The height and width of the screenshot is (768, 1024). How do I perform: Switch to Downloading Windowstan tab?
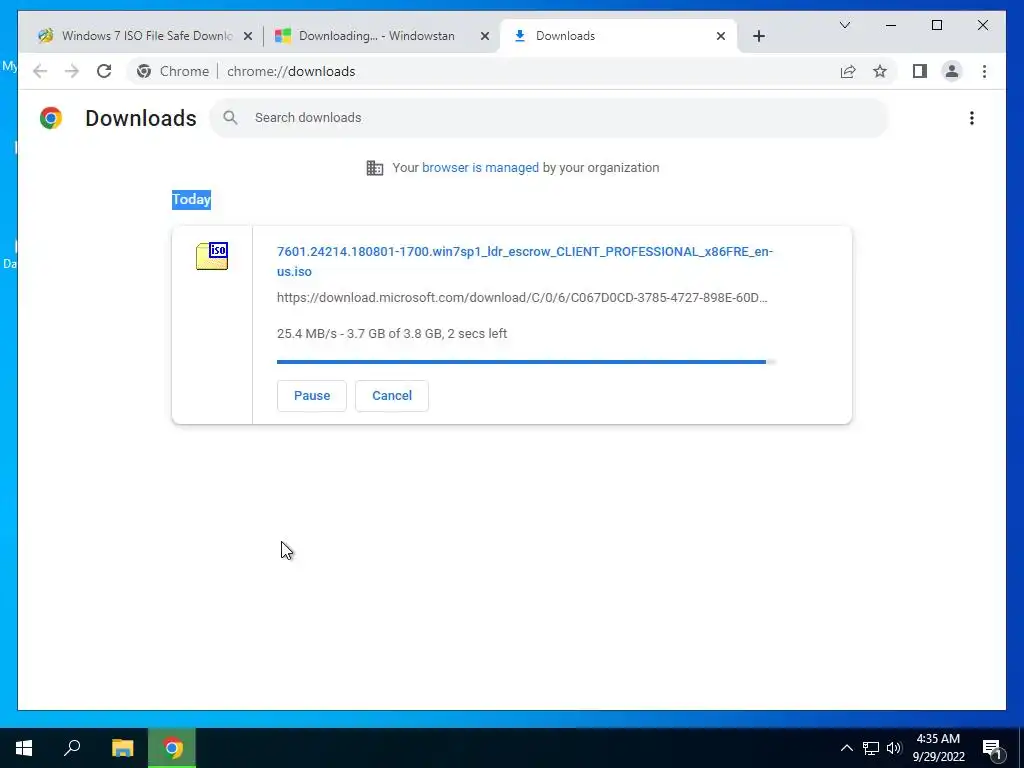click(382, 36)
